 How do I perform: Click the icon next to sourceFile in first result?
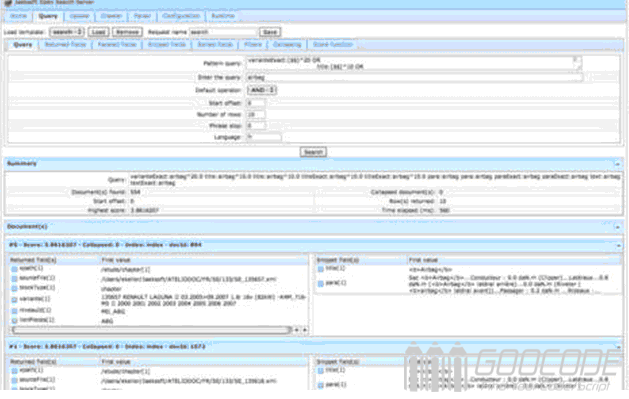14,278
